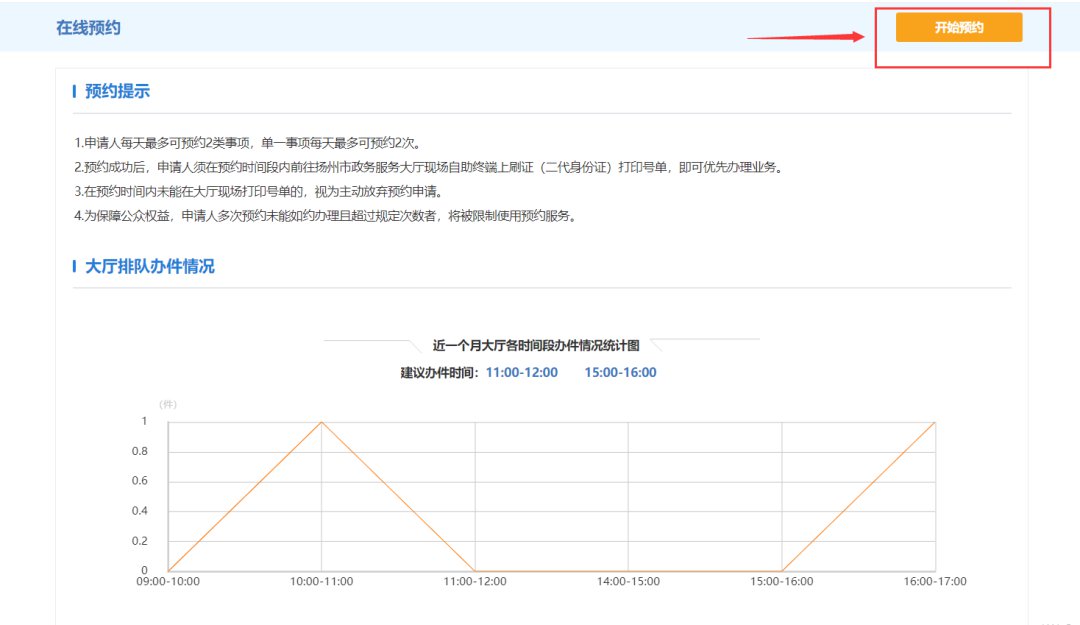This screenshot has height=625, width=1080.
Task: Select the 大厅排队办件情况 section heading
Action: (149, 267)
